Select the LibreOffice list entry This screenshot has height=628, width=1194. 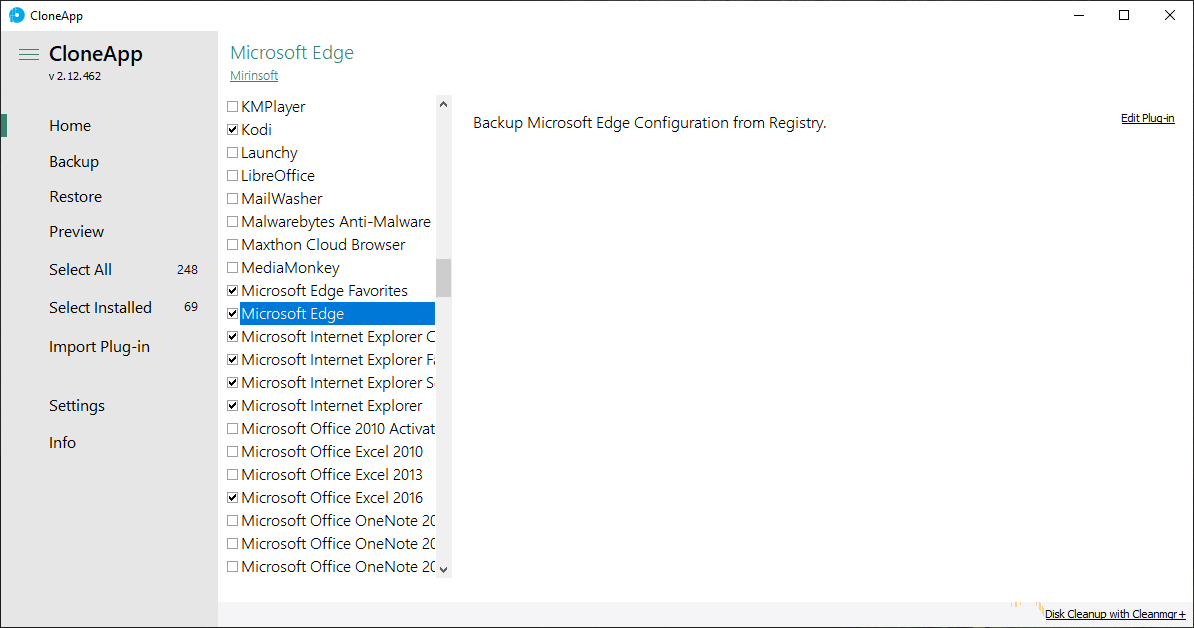point(278,175)
